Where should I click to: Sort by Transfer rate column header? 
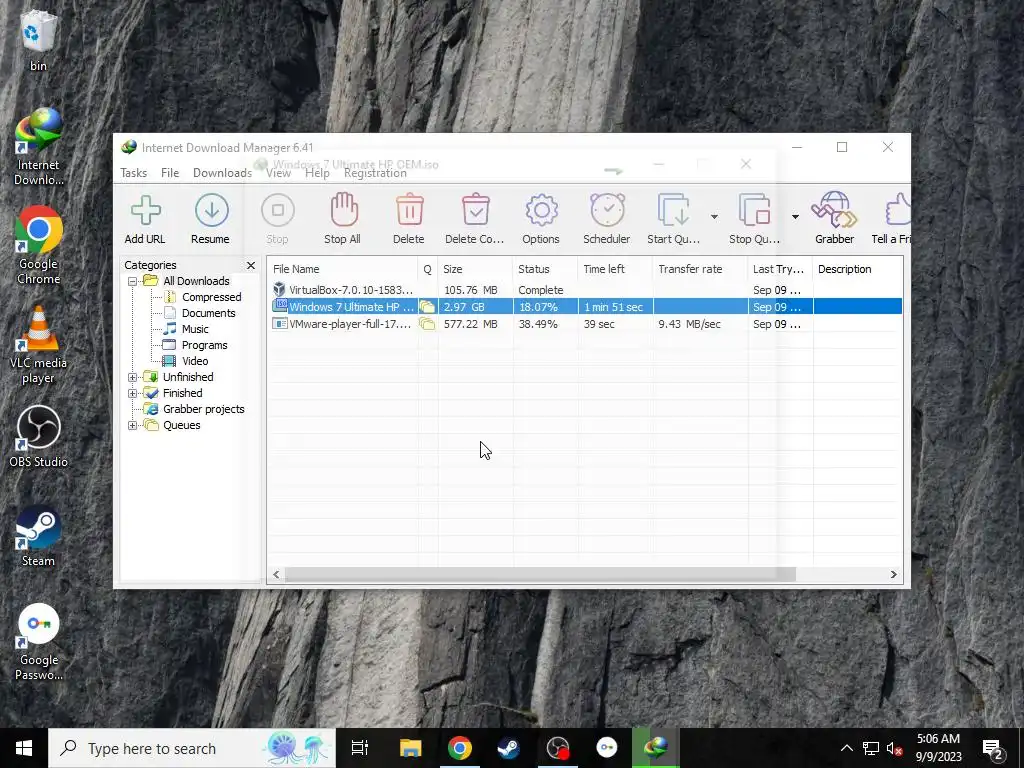tap(700, 269)
